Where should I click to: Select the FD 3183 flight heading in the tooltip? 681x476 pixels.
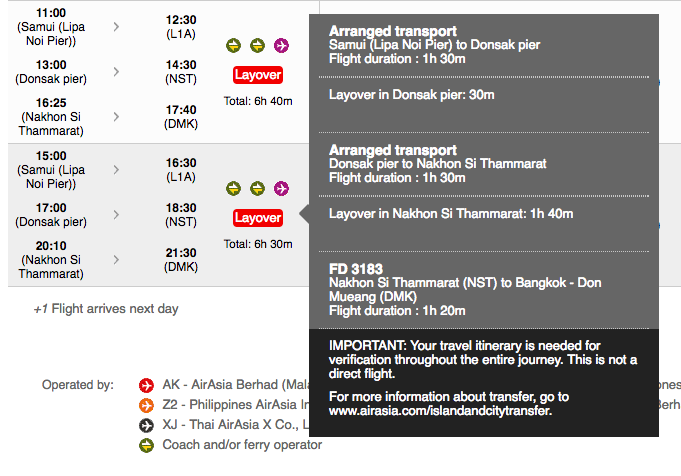pos(356,269)
